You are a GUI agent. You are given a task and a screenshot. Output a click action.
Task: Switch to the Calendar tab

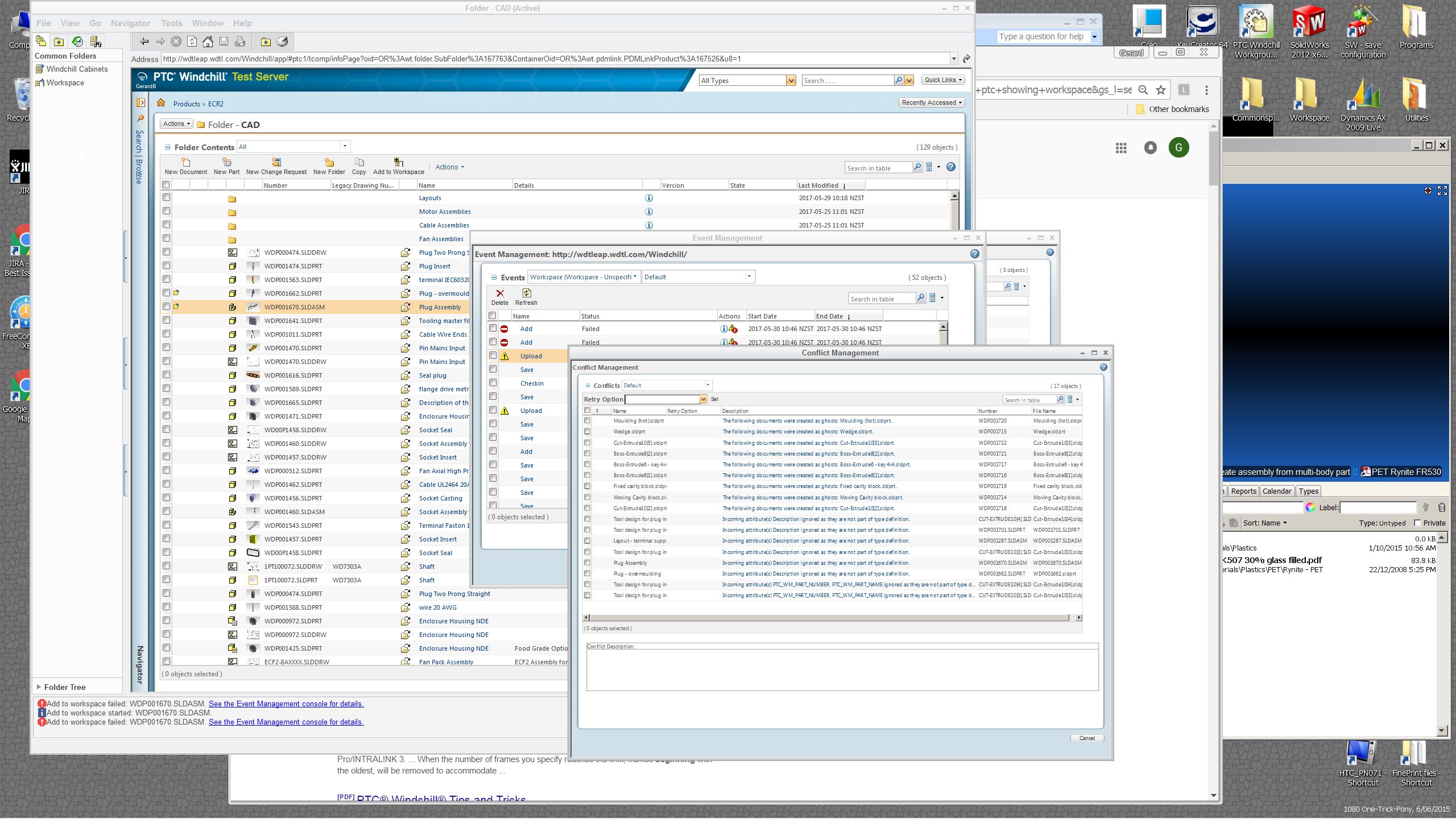(x=1277, y=491)
